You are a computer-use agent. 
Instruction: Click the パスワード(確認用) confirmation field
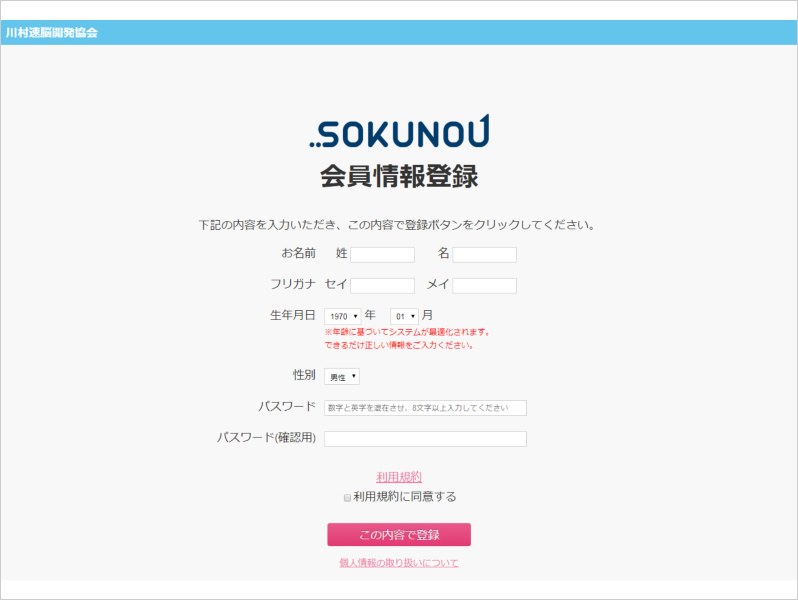pyautogui.click(x=425, y=439)
